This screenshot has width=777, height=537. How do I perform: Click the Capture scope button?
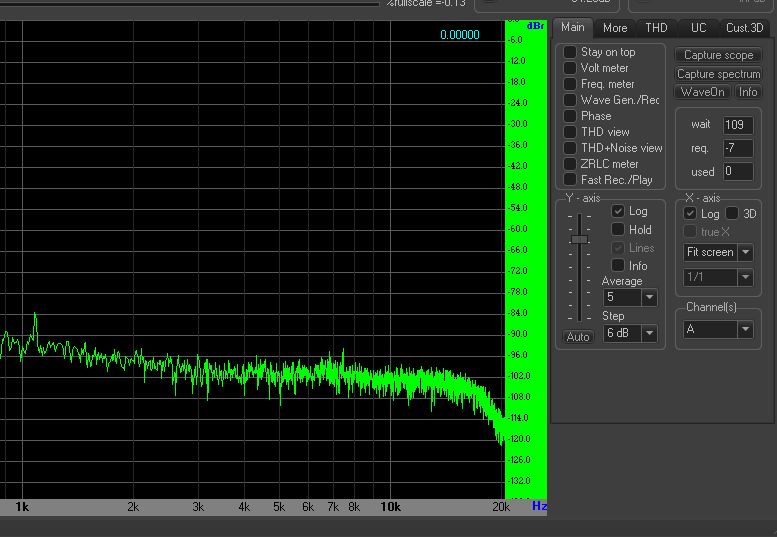[x=718, y=55]
